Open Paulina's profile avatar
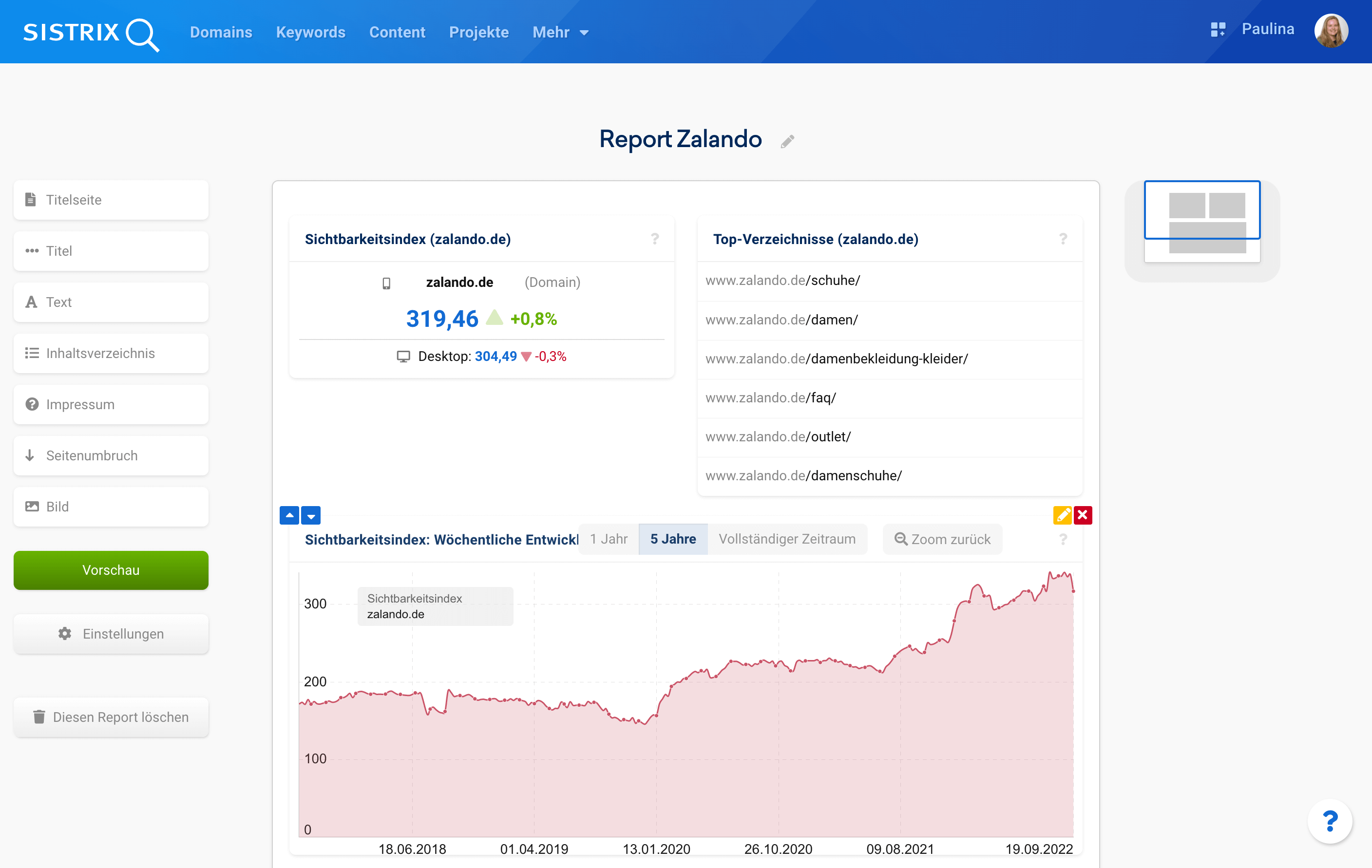The width and height of the screenshot is (1372, 868). click(1331, 30)
